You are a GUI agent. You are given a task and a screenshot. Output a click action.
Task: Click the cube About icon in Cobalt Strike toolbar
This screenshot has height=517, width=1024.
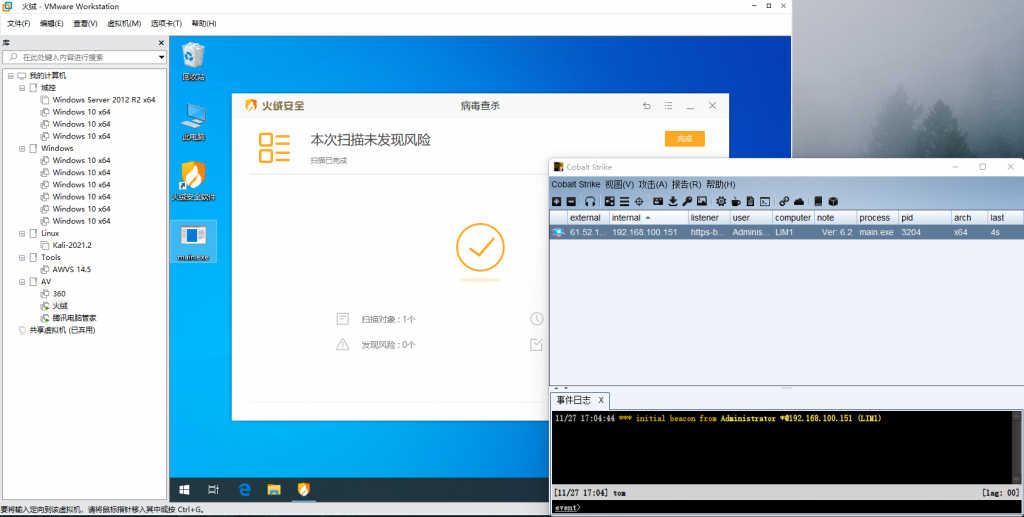[833, 202]
